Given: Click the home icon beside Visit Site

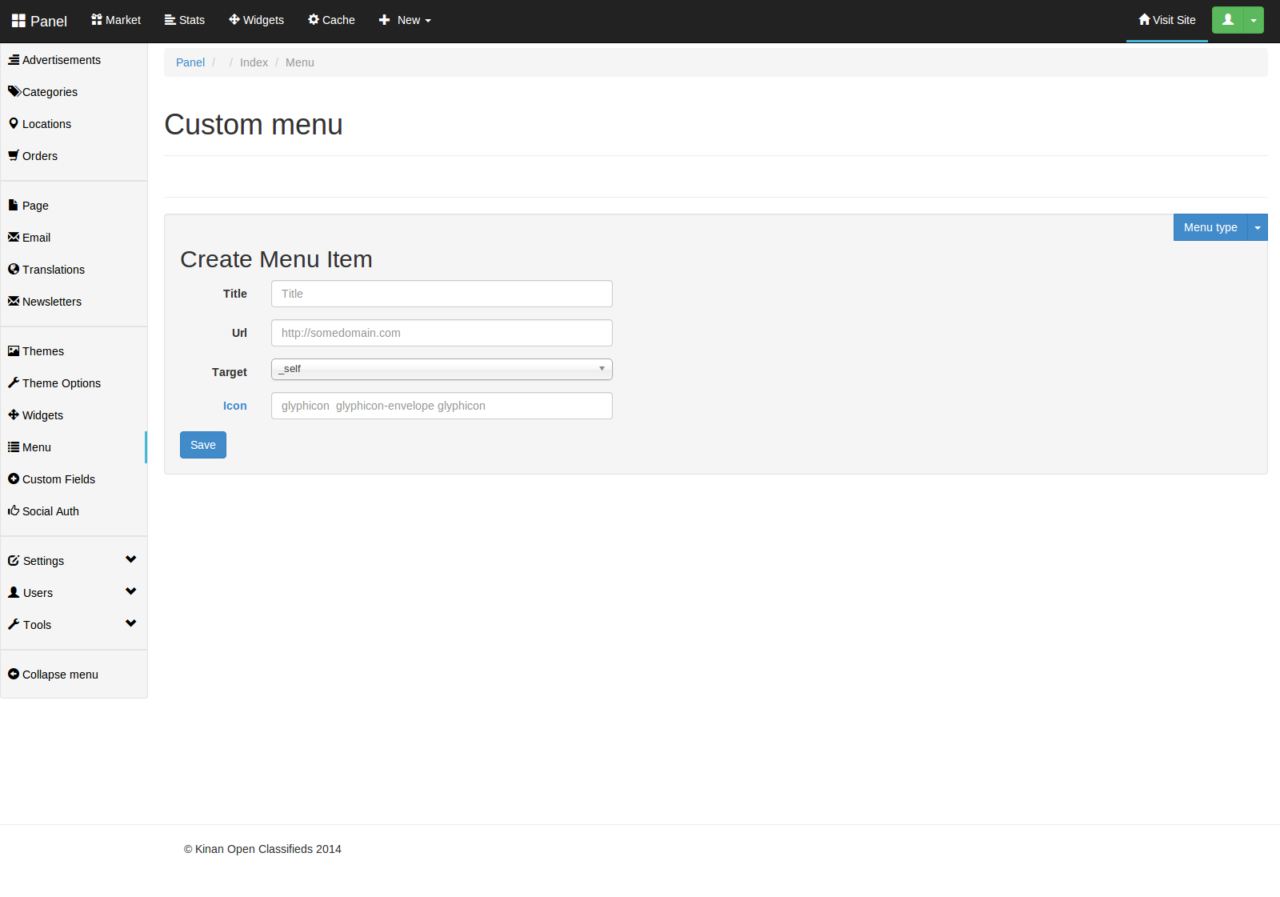Looking at the screenshot, I should click(x=1144, y=20).
